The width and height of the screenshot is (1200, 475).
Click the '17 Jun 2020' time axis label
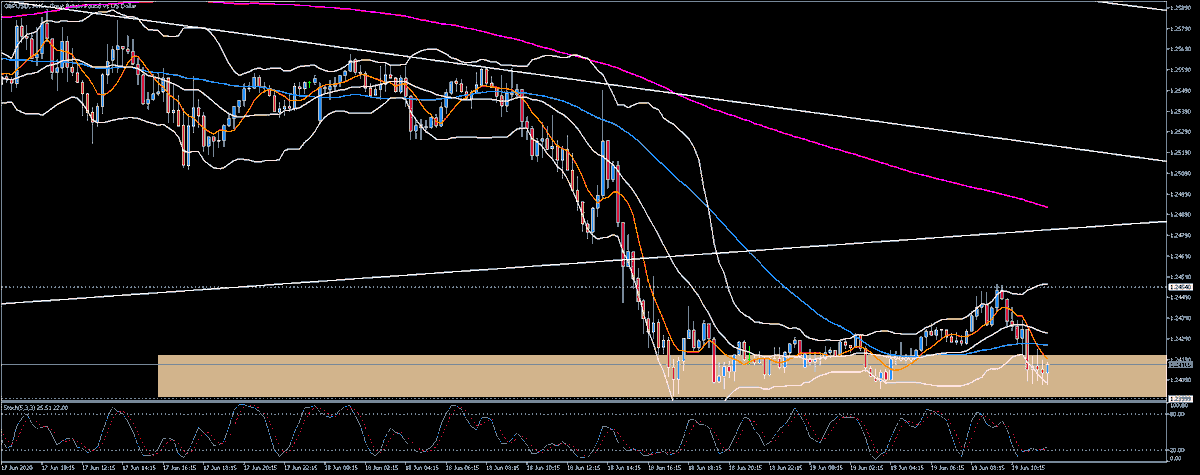(x=19, y=468)
